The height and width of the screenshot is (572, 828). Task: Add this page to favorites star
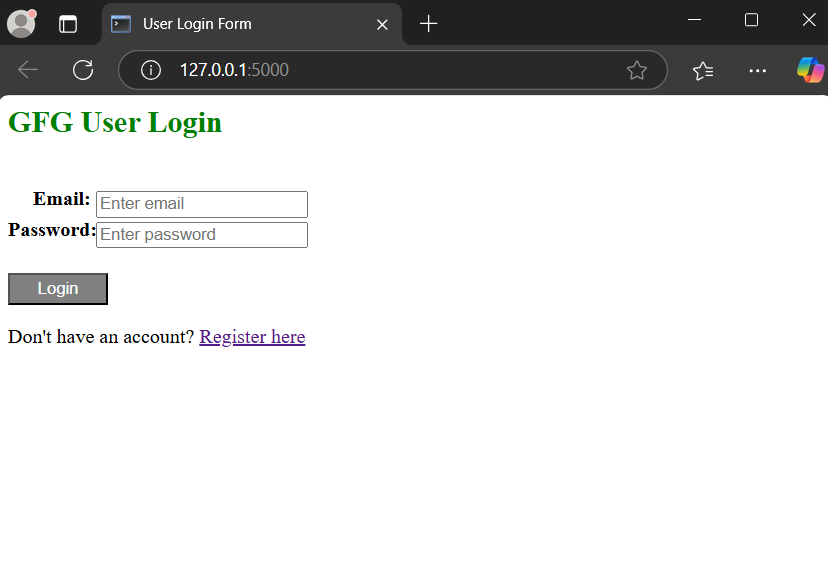pyautogui.click(x=637, y=70)
